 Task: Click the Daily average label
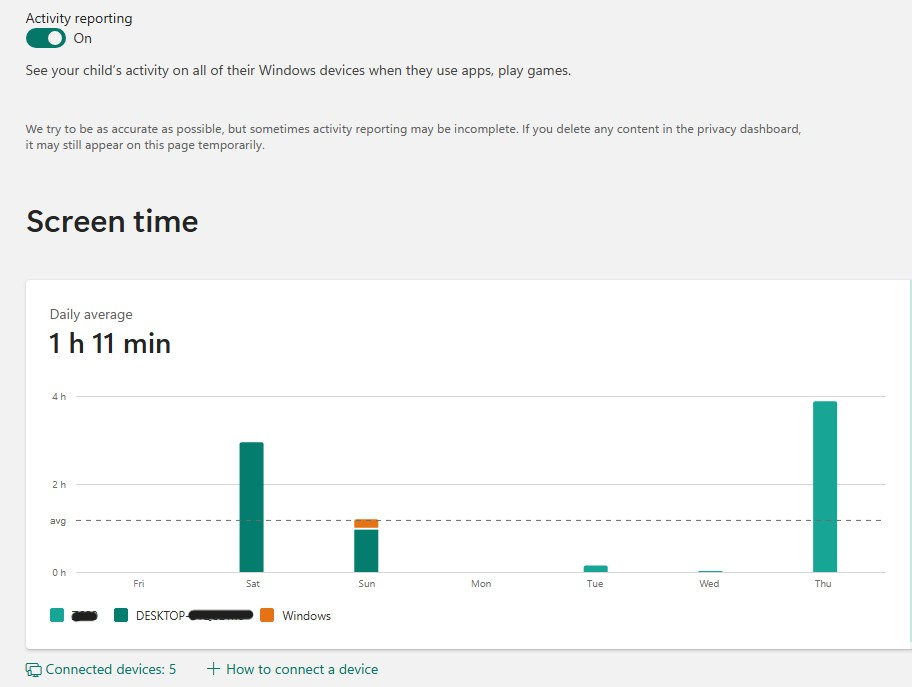click(91, 315)
